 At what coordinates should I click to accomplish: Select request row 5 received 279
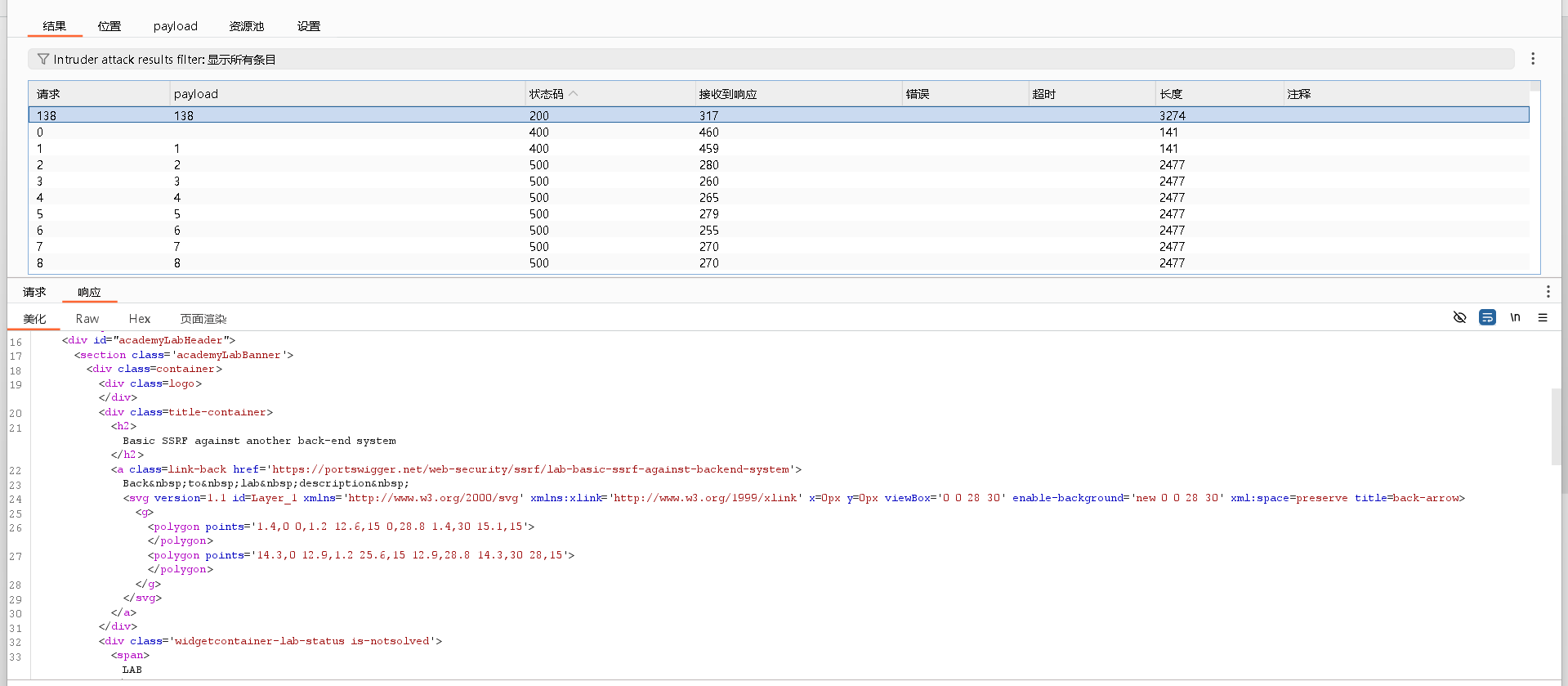[x=779, y=213]
